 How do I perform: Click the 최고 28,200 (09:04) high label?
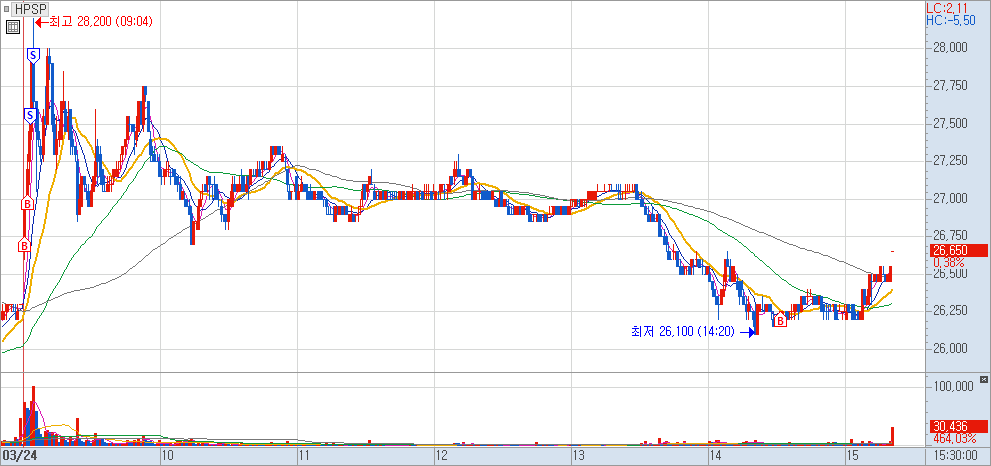coord(100,21)
